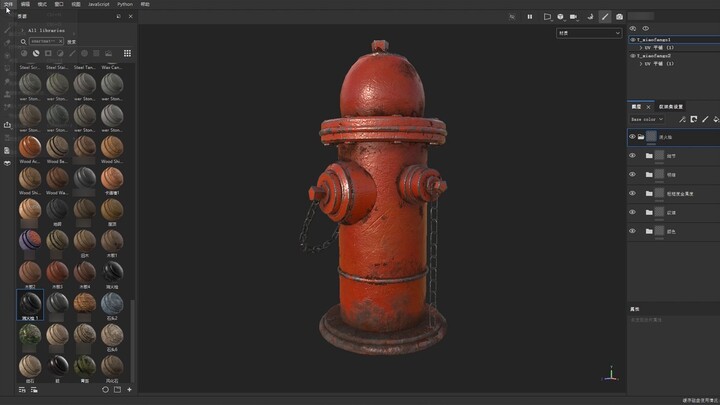Open the Base color channel dropdown
This screenshot has width=720, height=405.
(646, 119)
